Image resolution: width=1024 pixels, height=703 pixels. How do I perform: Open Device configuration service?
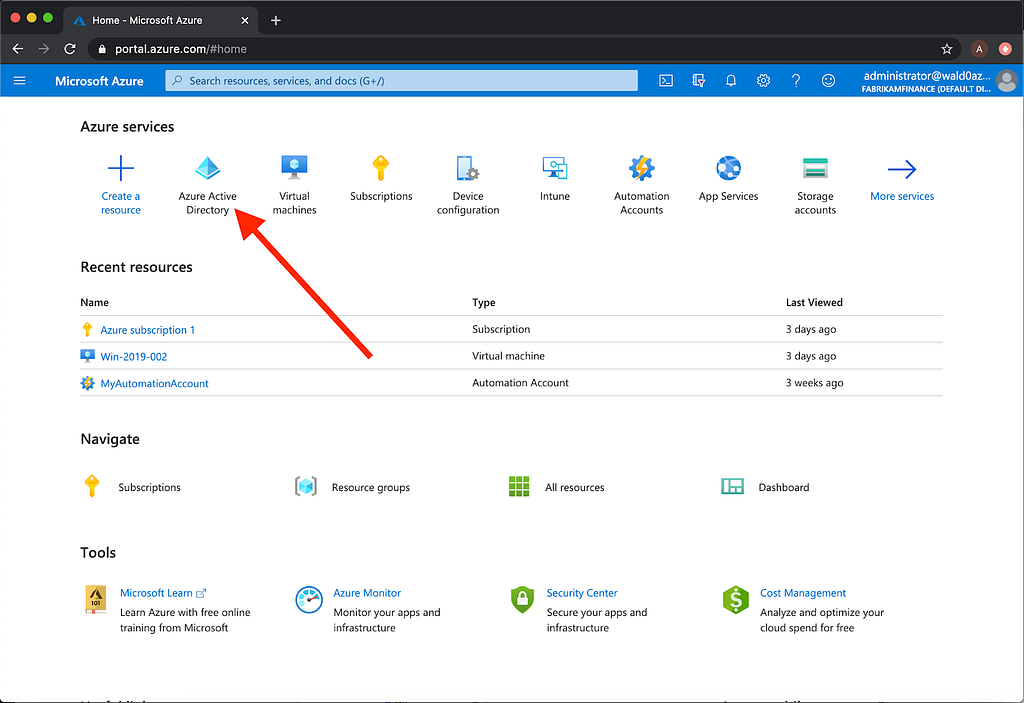click(x=468, y=185)
